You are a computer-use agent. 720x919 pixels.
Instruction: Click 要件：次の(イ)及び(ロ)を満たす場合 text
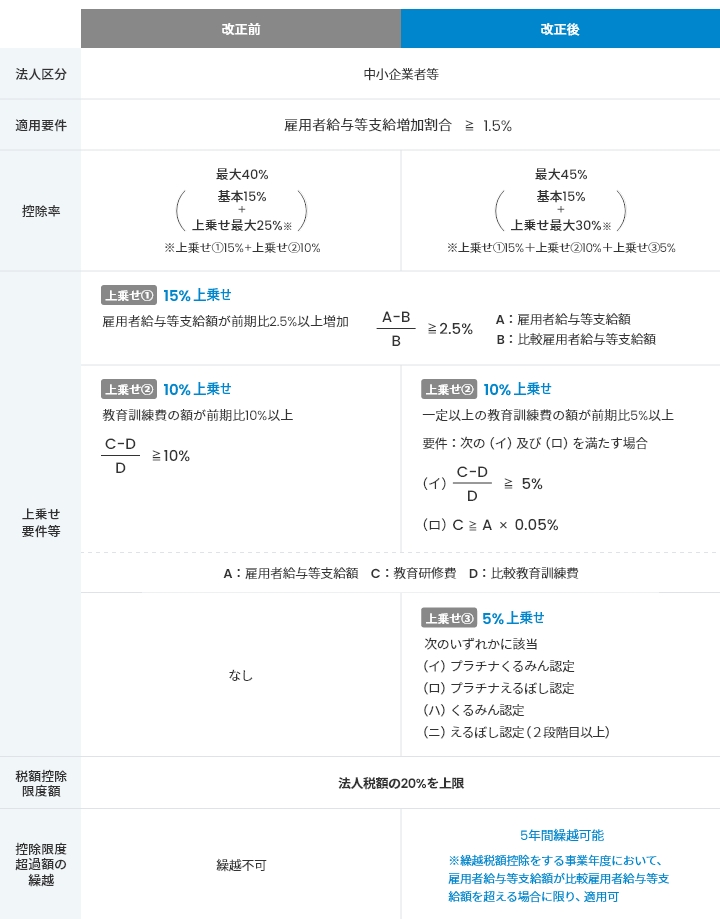tap(535, 443)
